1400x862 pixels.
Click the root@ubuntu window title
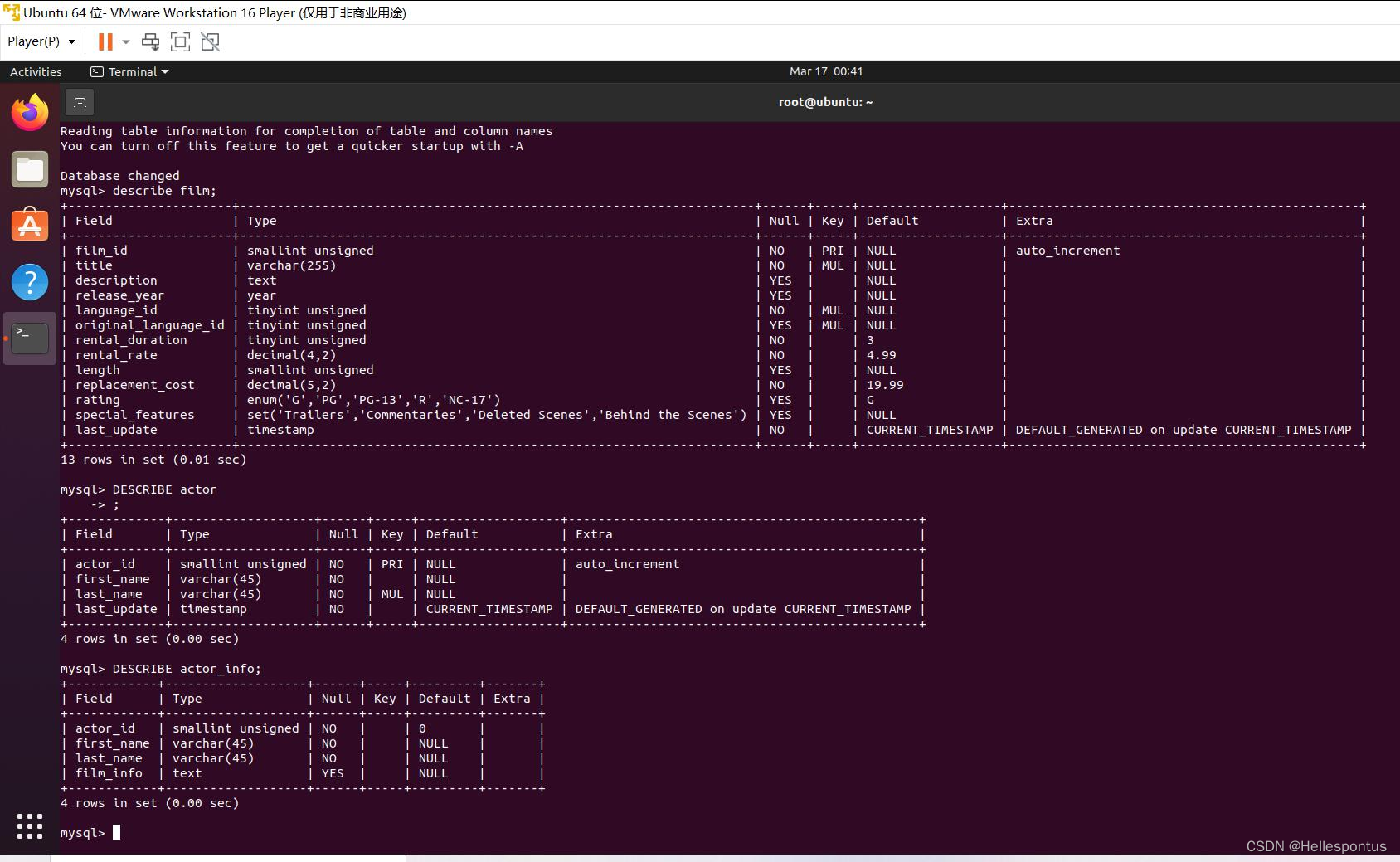point(825,102)
